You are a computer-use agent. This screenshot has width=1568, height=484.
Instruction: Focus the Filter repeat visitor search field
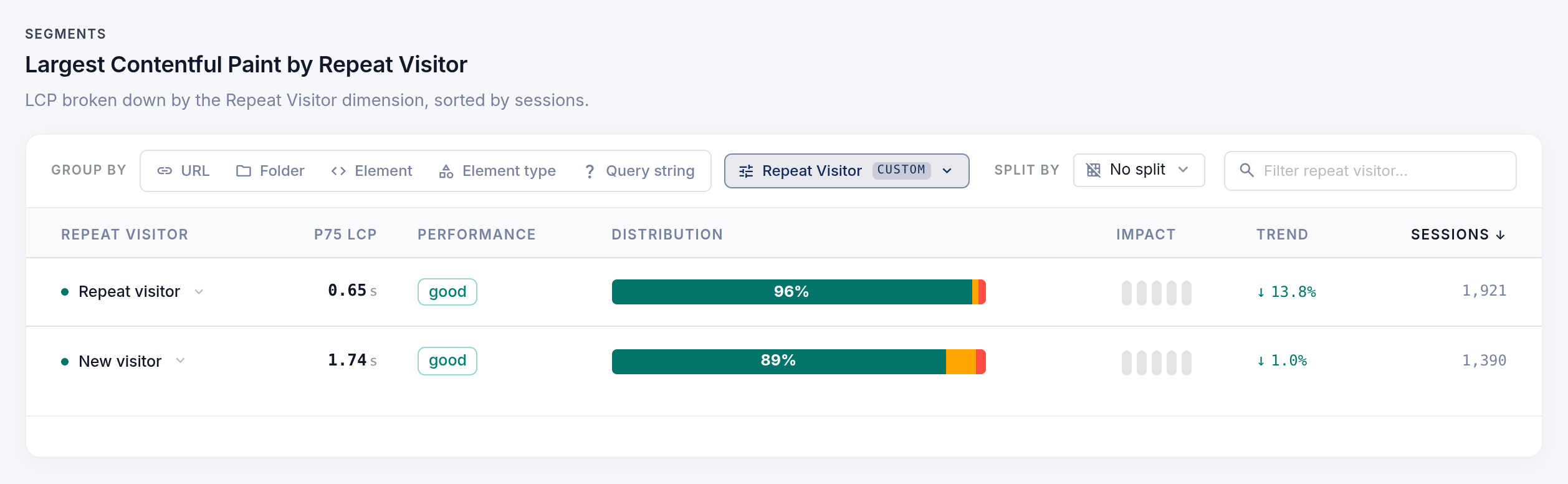click(1370, 171)
